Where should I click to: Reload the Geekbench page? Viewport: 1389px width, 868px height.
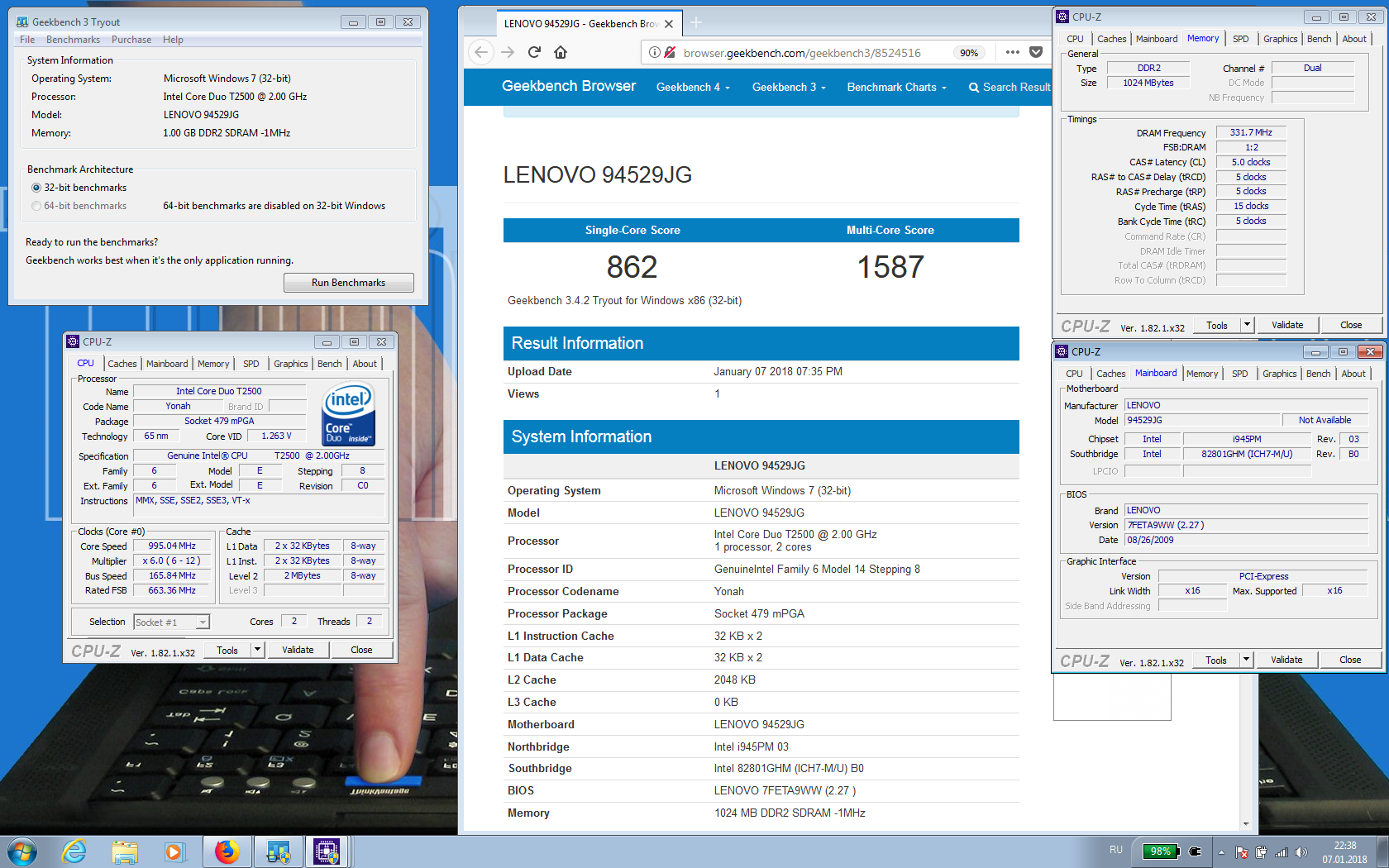(534, 52)
